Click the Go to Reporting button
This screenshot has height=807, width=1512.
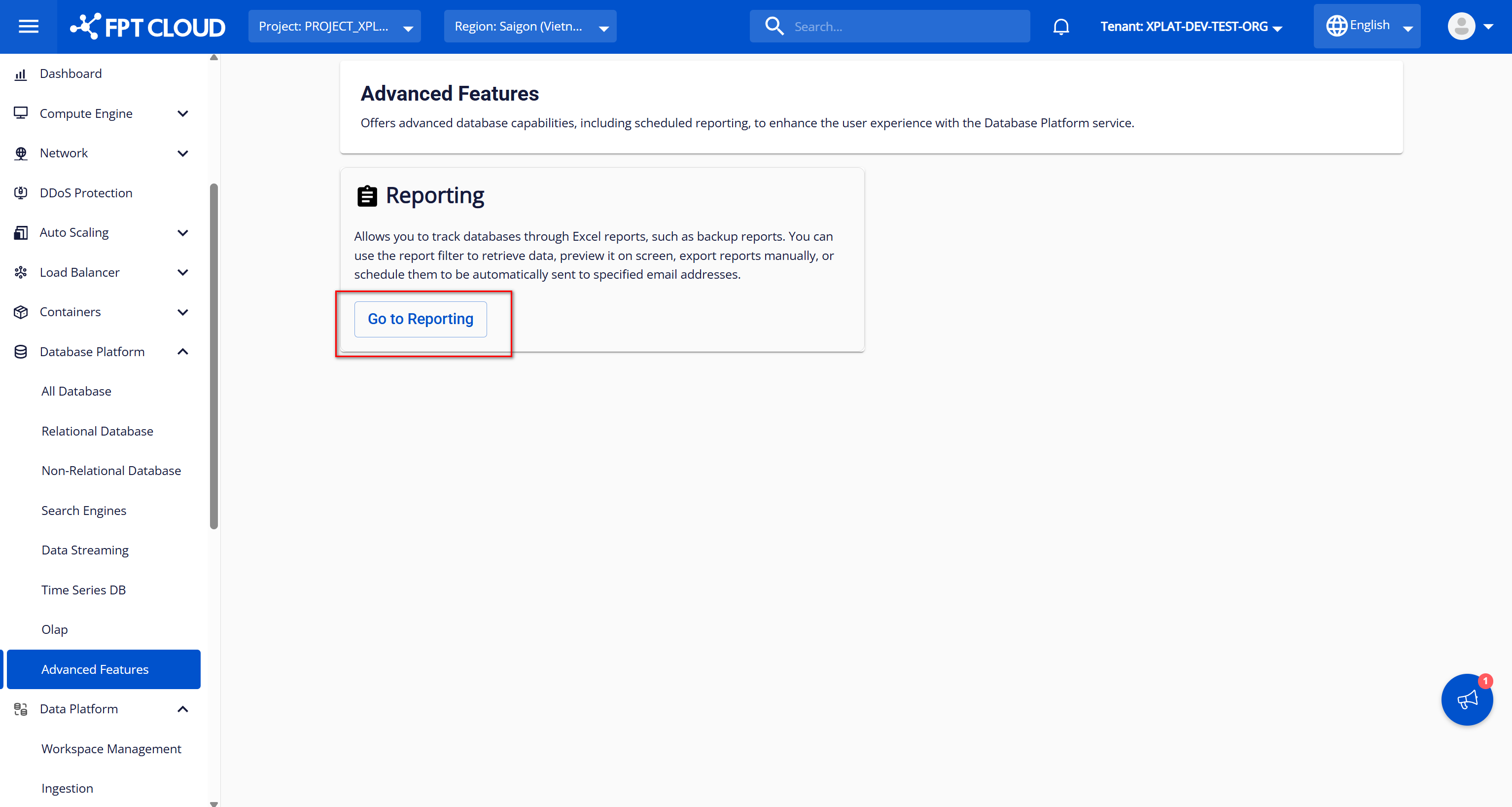point(420,319)
